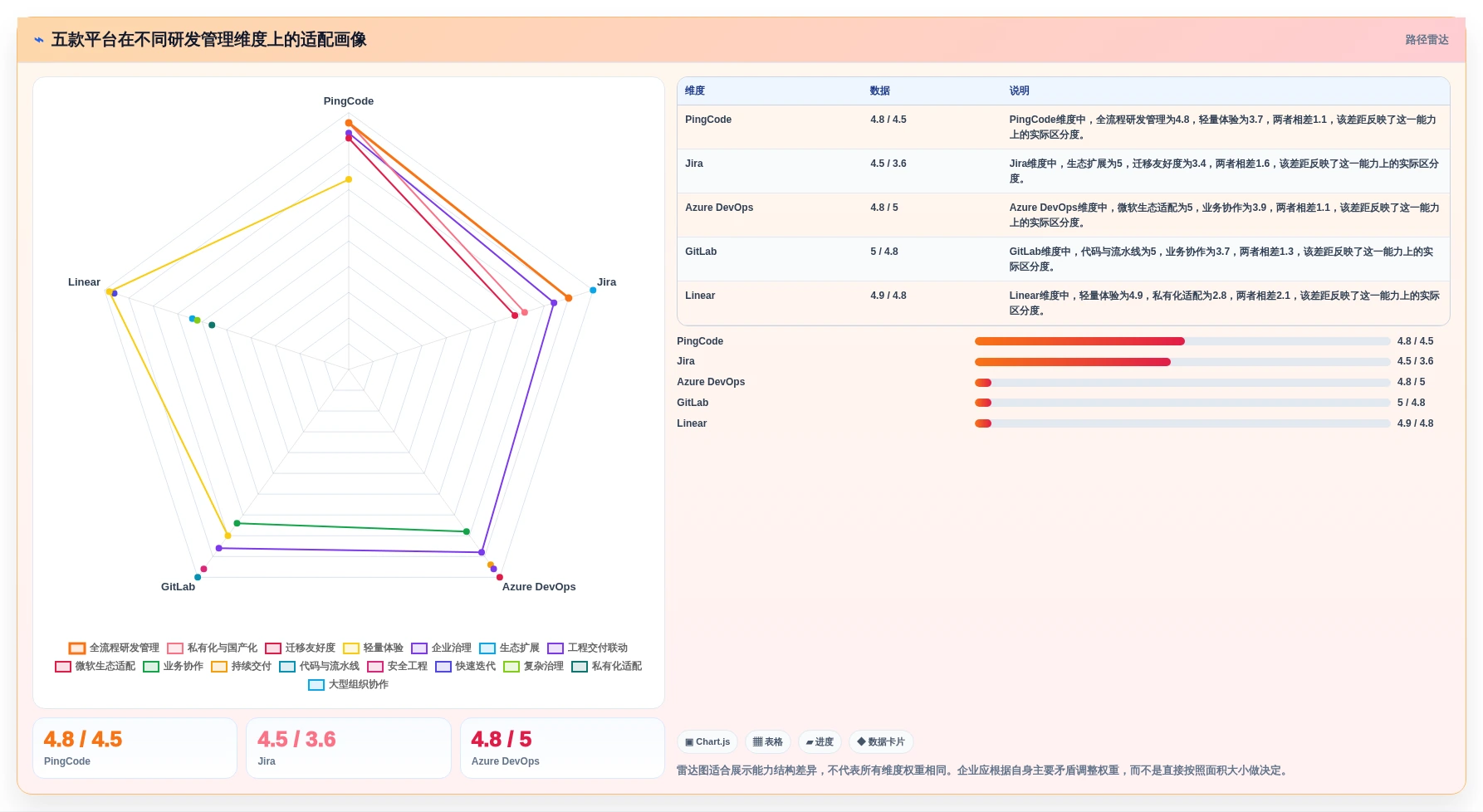This screenshot has height=812, width=1483.
Task: Click the page title 五款平台在不同研发管理维度上的适配画像
Action: pos(209,40)
